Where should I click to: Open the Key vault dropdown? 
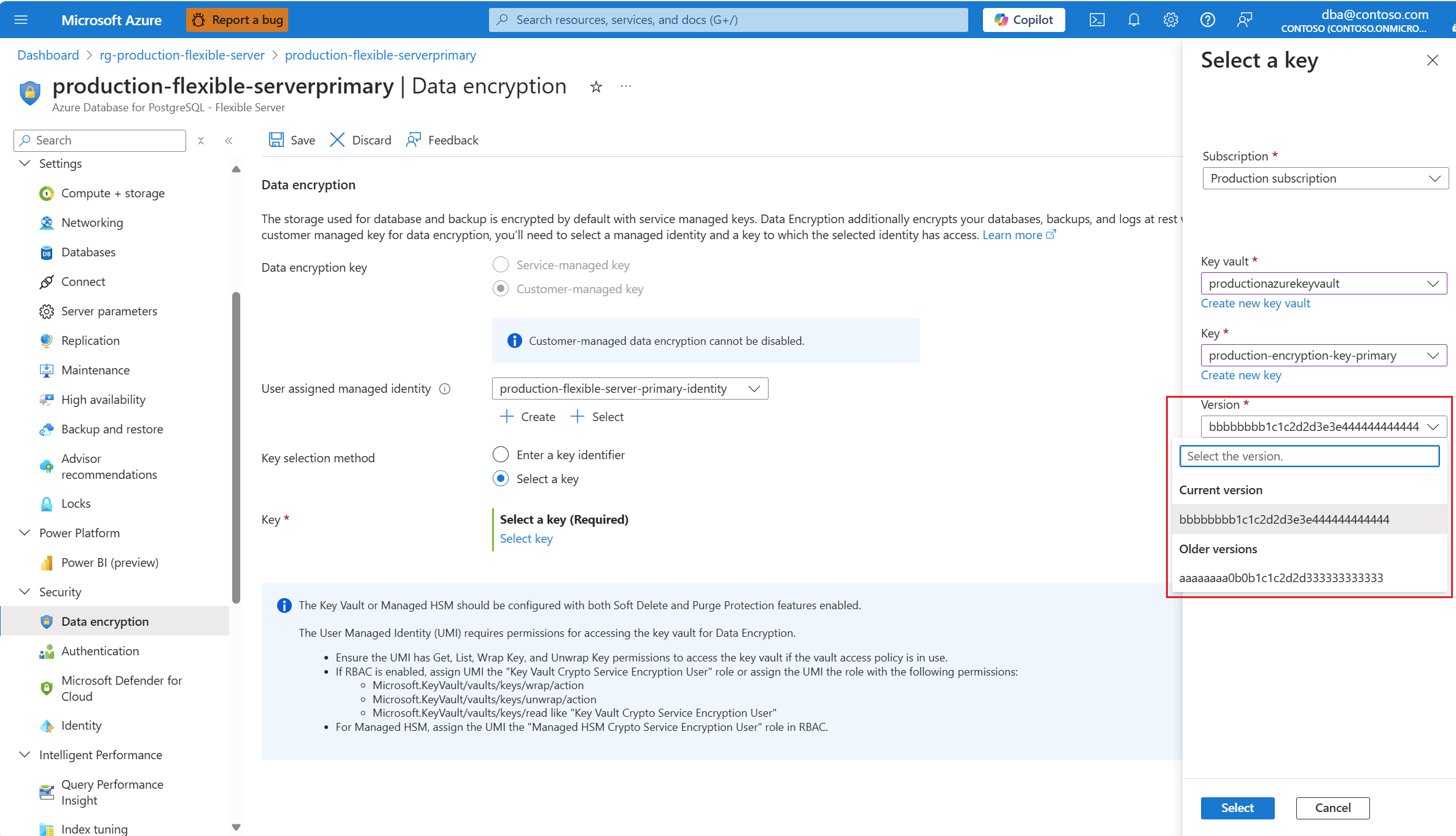1323,283
